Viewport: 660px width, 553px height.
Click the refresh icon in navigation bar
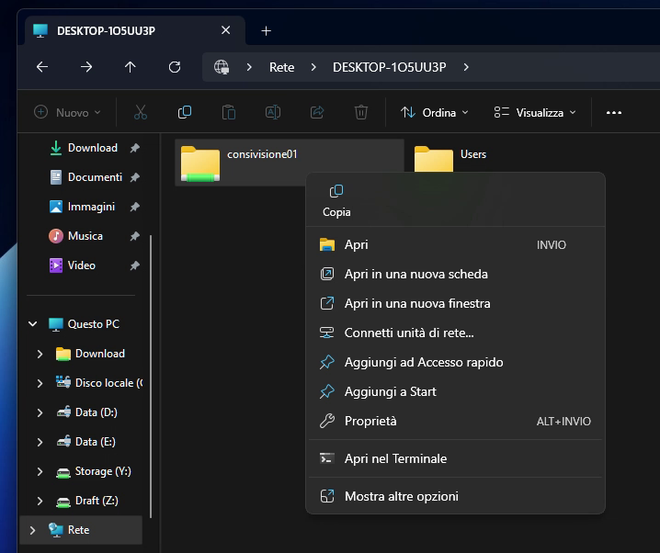coord(174,67)
